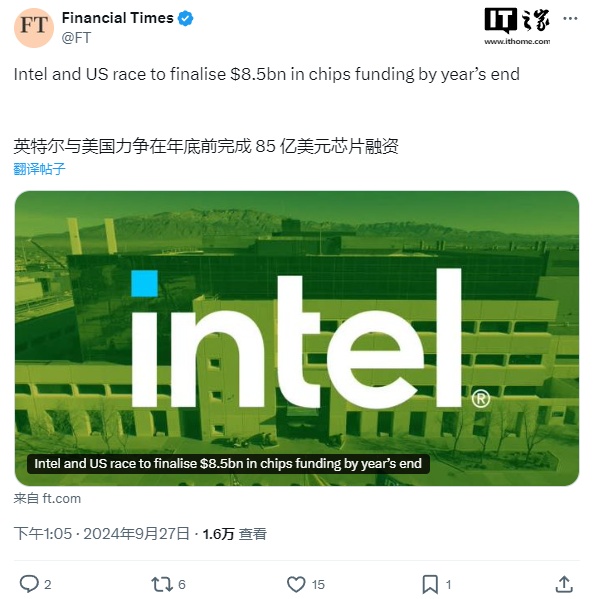Image resolution: width=595 pixels, height=599 pixels.
Task: Open the @FT handle link
Action: [76, 37]
